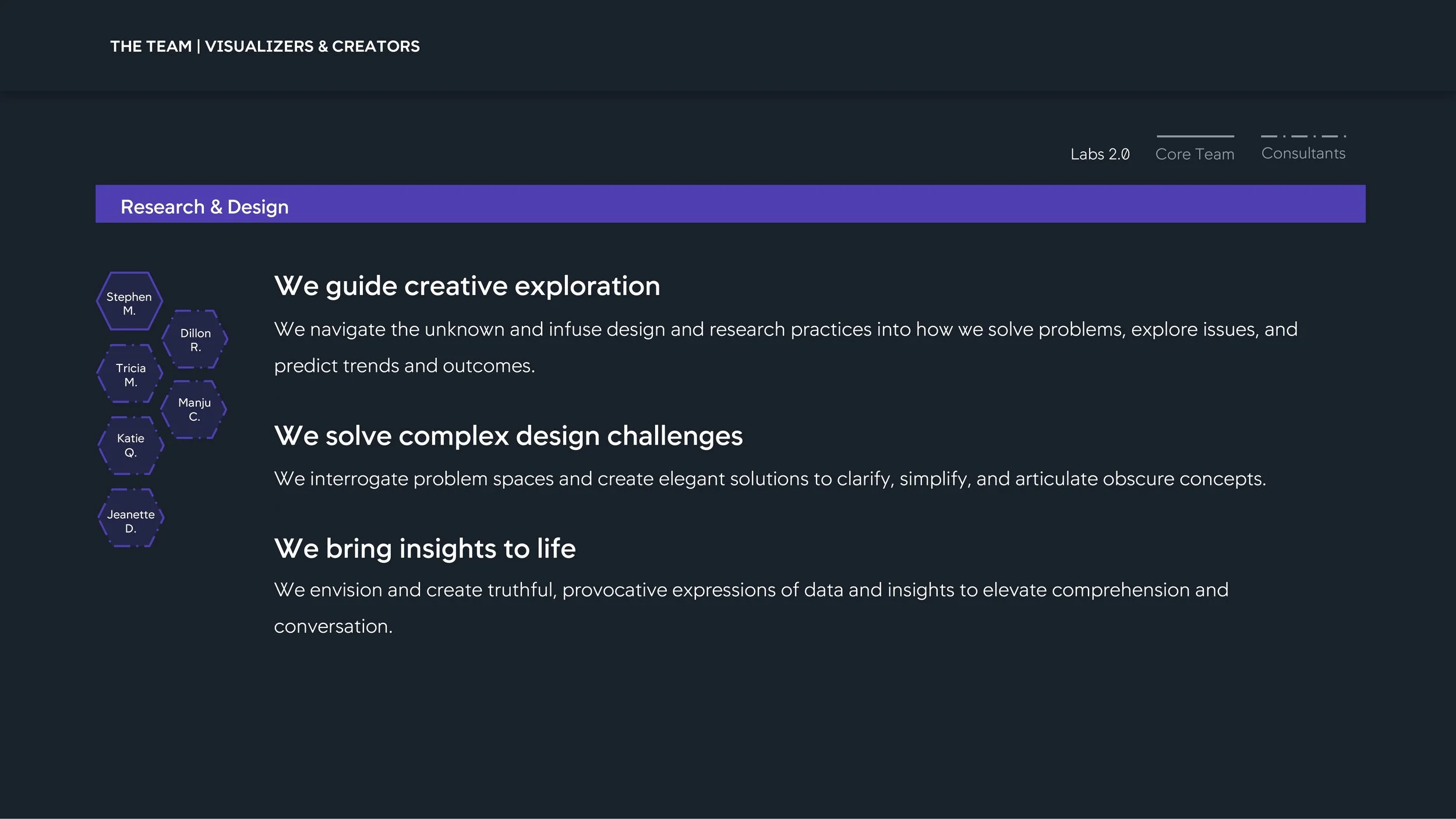Click the 'THE TEAM | VISUALIZERS & CREATORS' title

(x=265, y=47)
